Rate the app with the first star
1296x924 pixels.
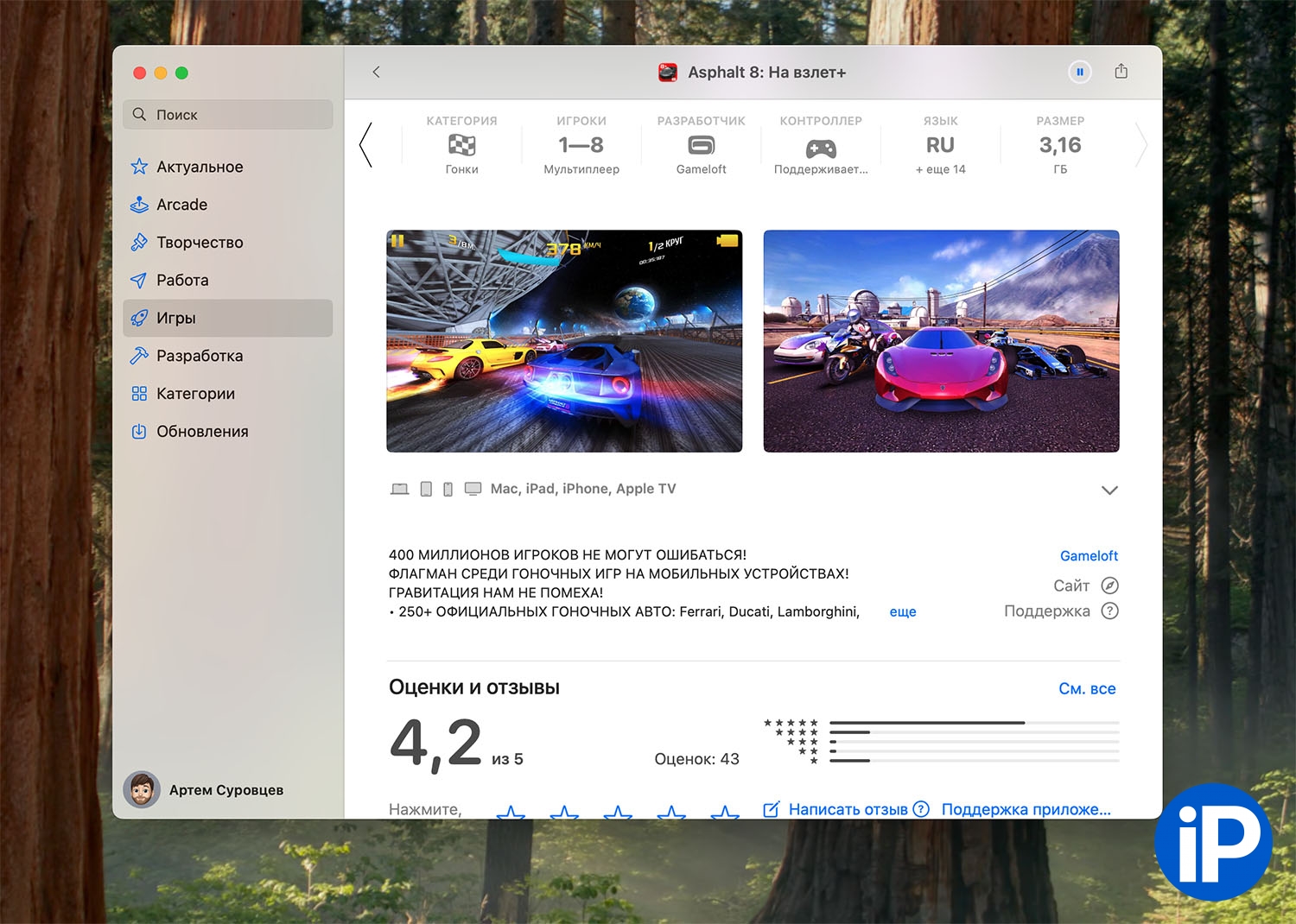click(x=511, y=813)
